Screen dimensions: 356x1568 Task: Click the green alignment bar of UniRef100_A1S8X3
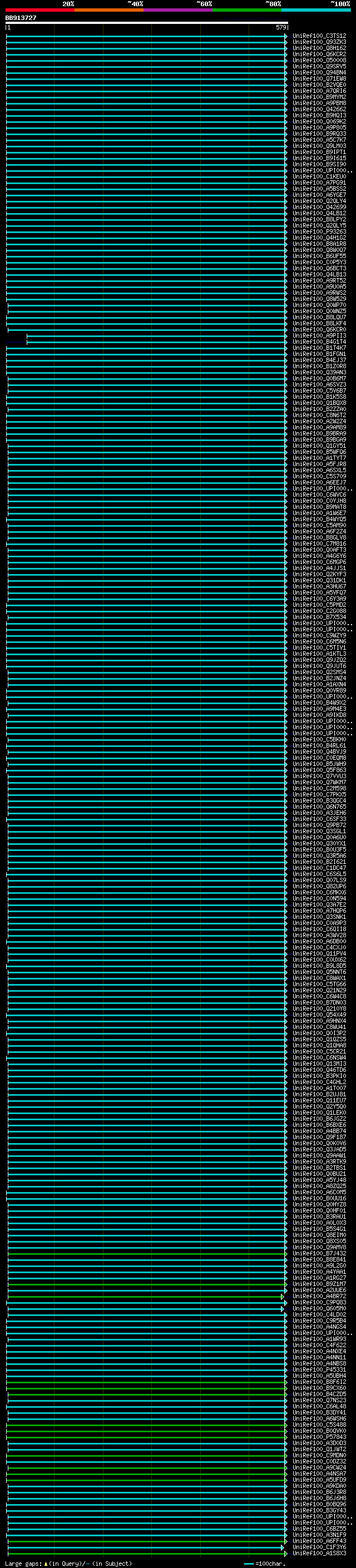coord(147,1553)
